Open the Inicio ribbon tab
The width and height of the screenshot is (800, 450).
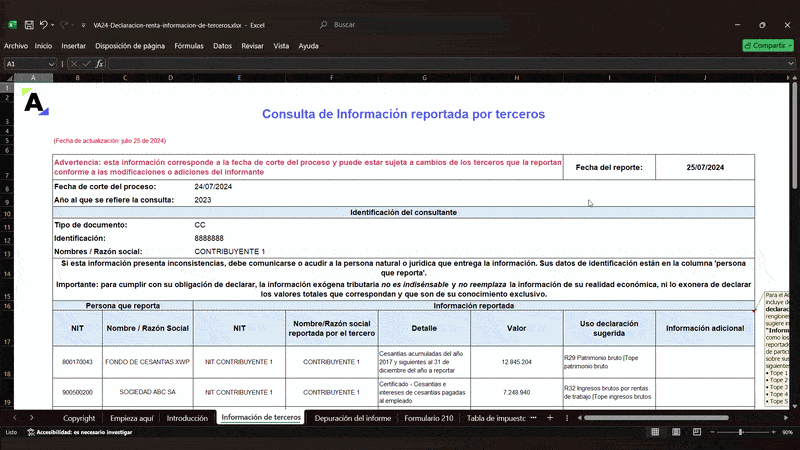pyautogui.click(x=43, y=46)
